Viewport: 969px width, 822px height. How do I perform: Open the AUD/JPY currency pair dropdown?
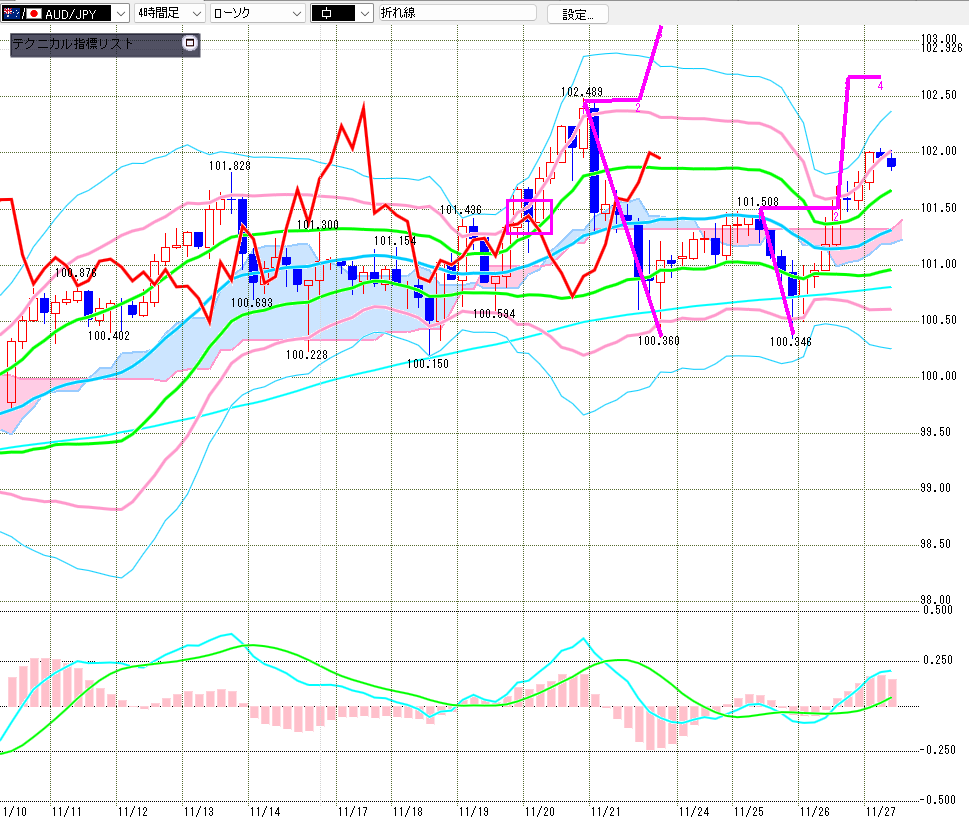(121, 13)
